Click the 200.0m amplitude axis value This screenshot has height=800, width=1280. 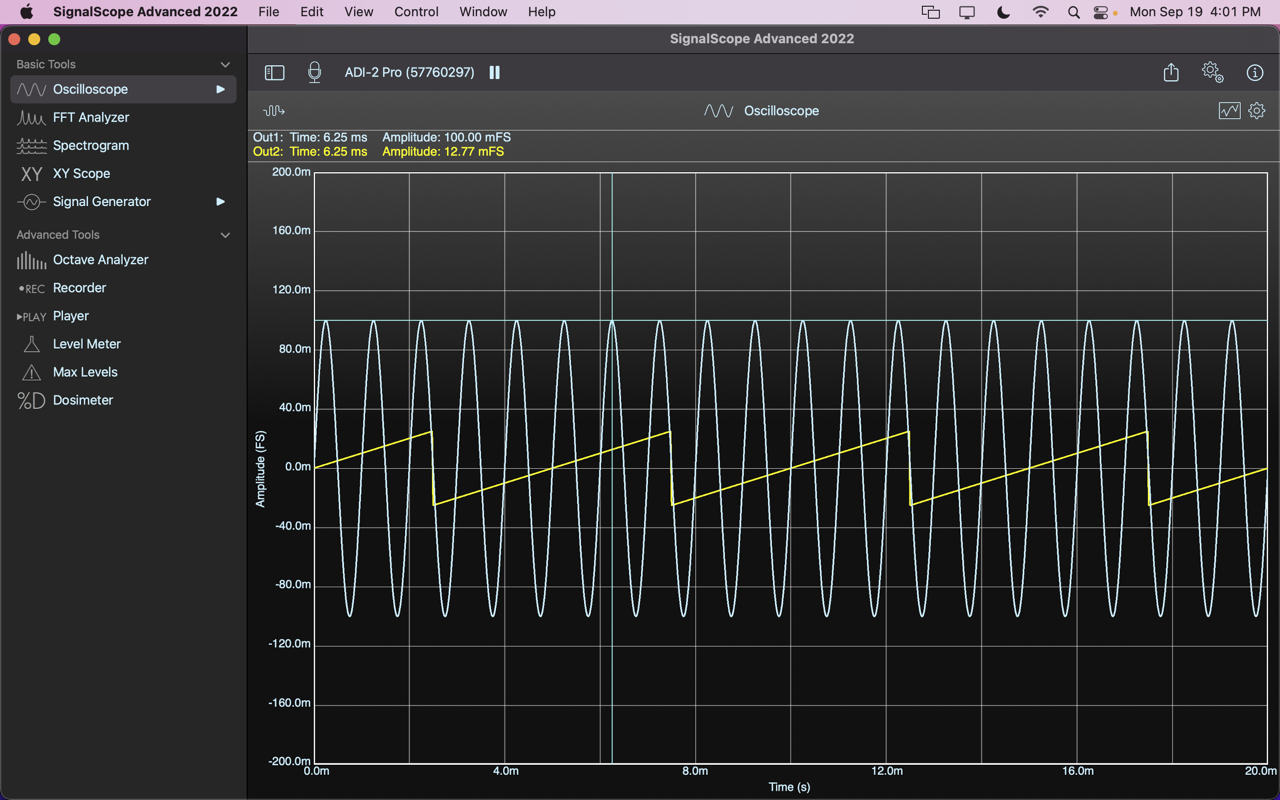[x=291, y=172]
